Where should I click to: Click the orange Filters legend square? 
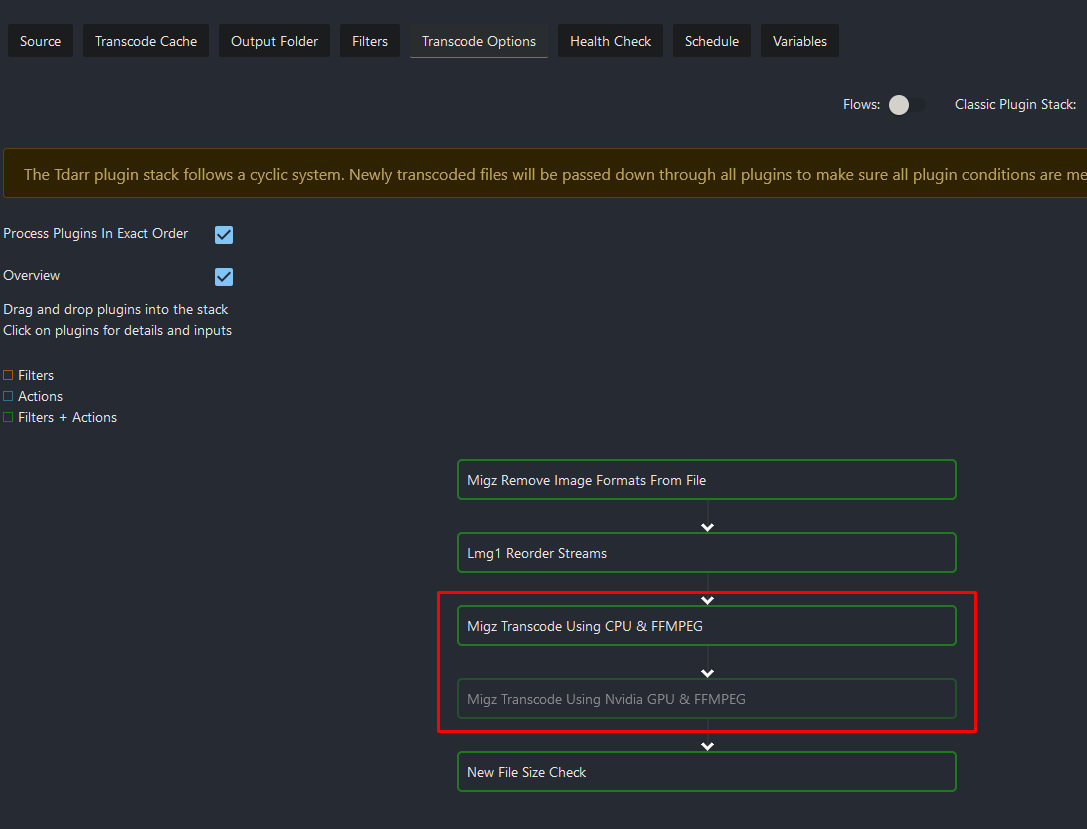tap(8, 376)
